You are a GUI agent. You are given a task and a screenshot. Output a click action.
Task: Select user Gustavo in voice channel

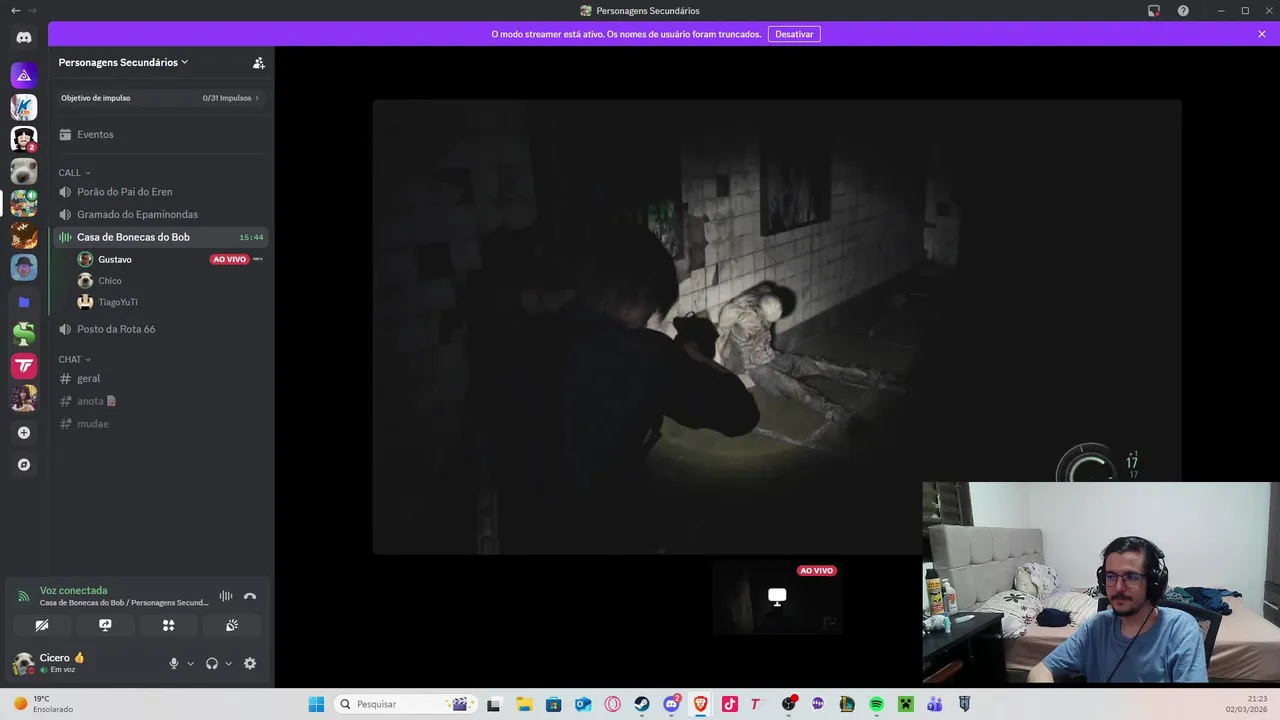click(x=114, y=259)
